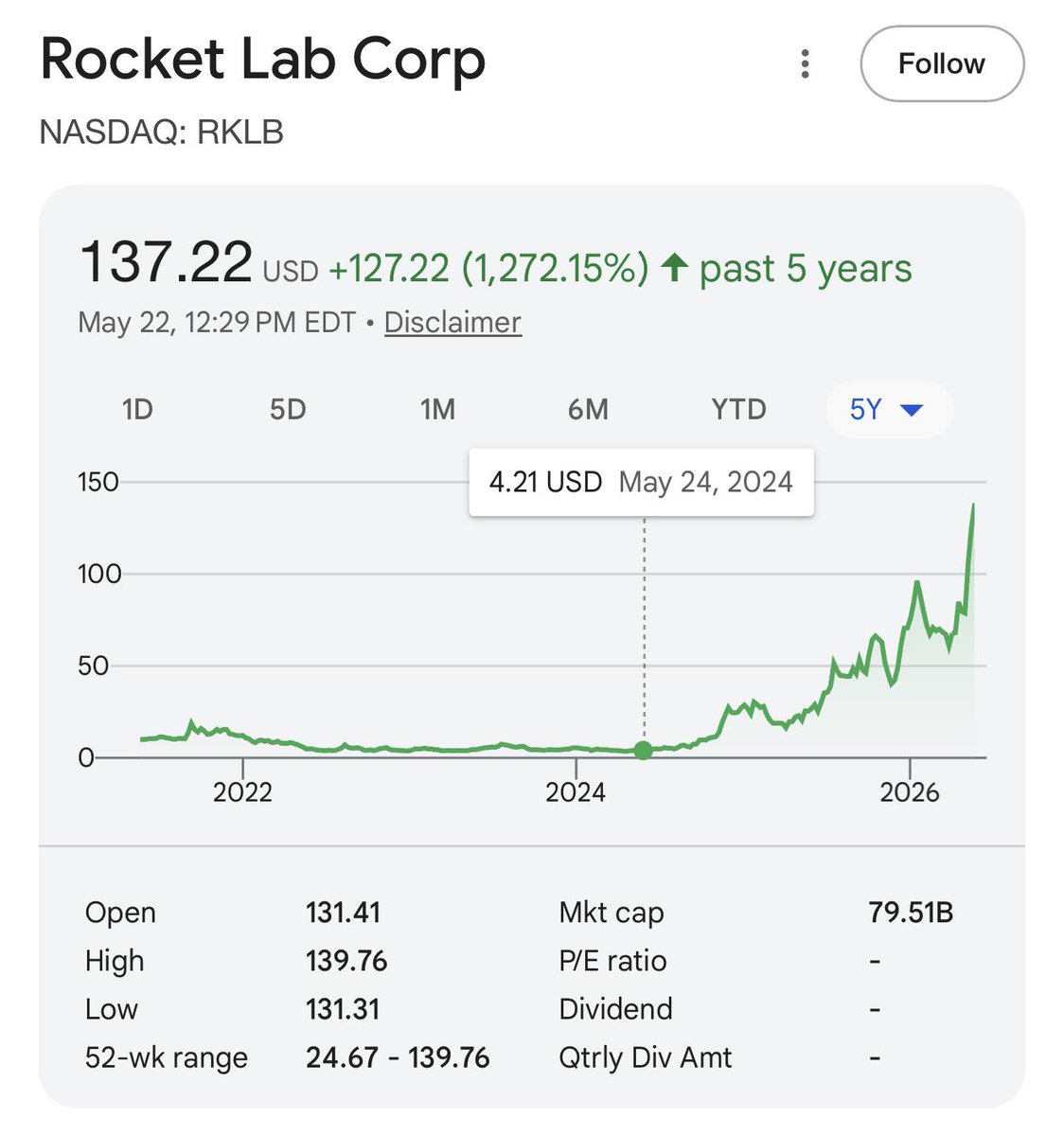The image size is (1064, 1136).
Task: Click the Dividend label
Action: point(615,1009)
